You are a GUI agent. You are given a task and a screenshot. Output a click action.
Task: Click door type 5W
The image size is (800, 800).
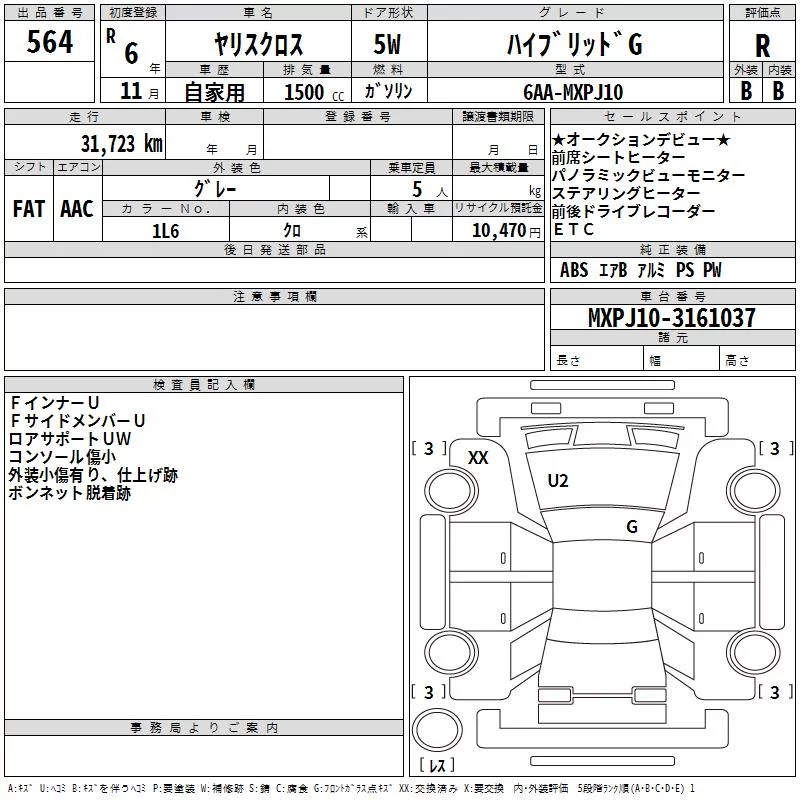click(x=387, y=44)
